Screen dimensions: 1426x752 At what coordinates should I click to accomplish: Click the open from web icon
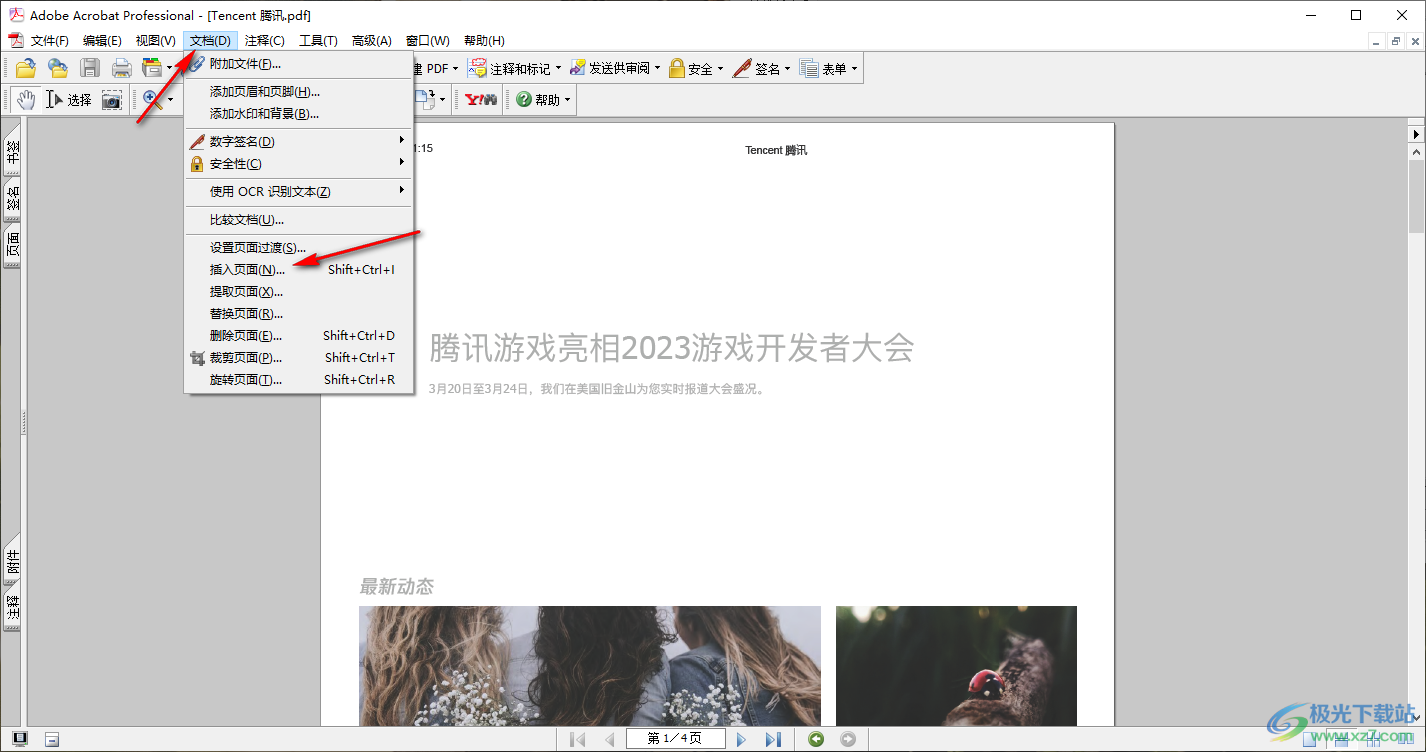tap(58, 68)
